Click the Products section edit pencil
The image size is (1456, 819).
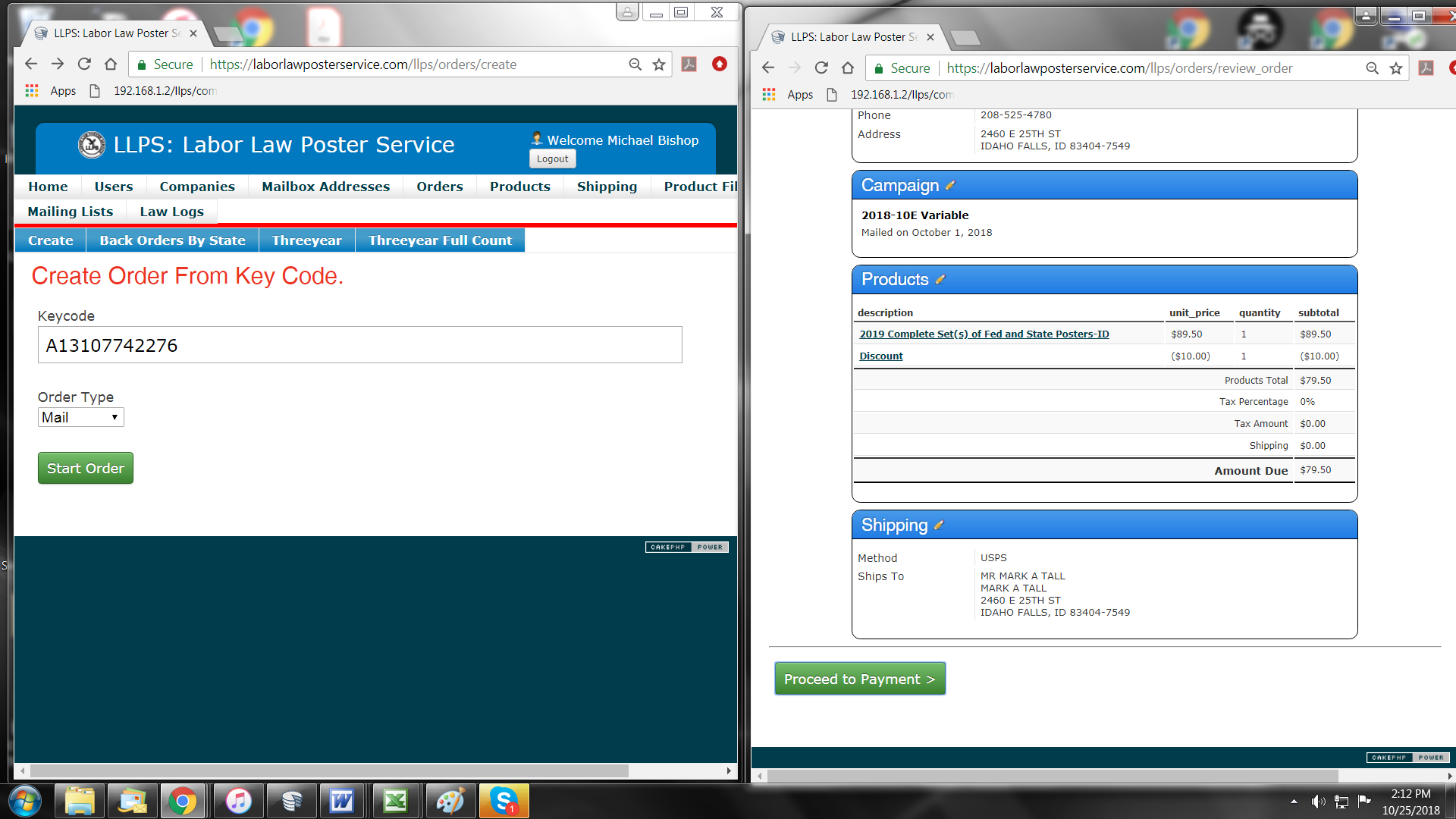(940, 280)
